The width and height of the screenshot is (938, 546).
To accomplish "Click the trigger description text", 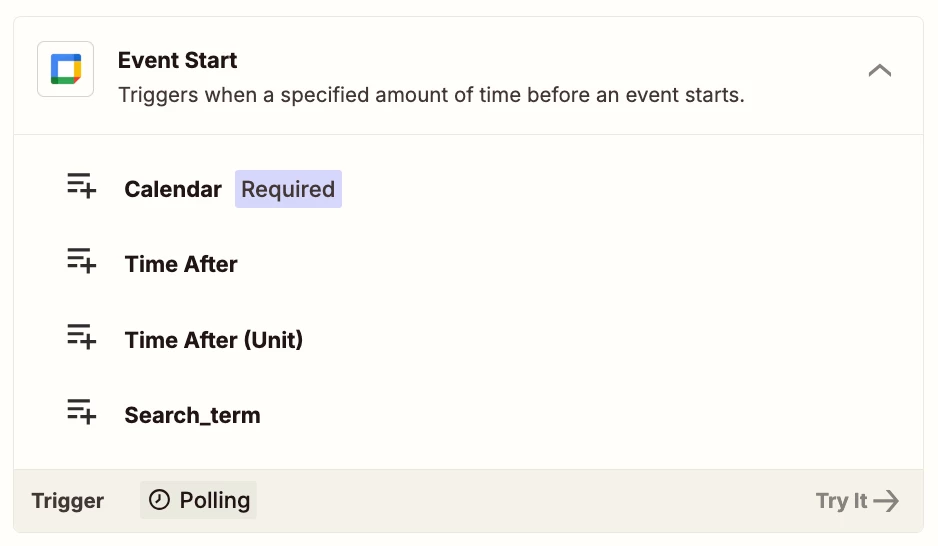I will pos(431,95).
